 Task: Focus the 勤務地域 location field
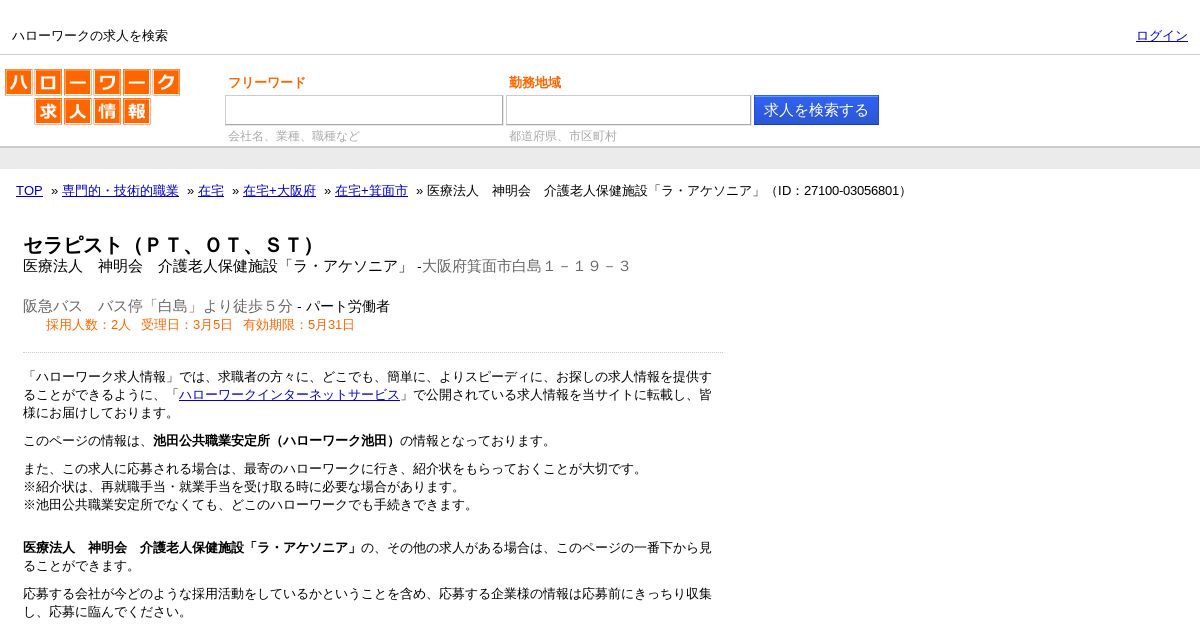tap(628, 110)
